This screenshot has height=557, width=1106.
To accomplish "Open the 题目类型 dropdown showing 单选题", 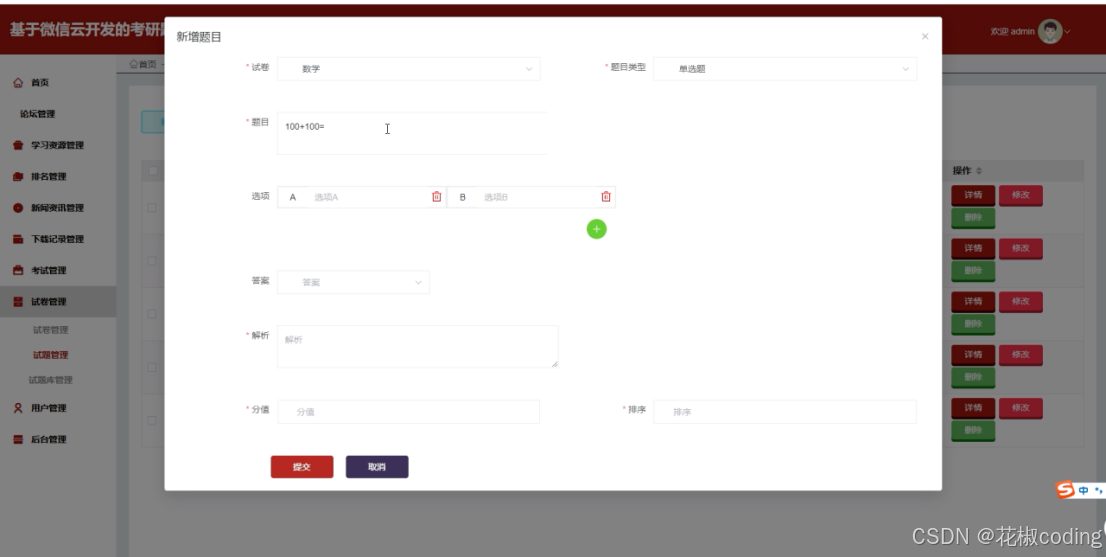I will 785,68.
